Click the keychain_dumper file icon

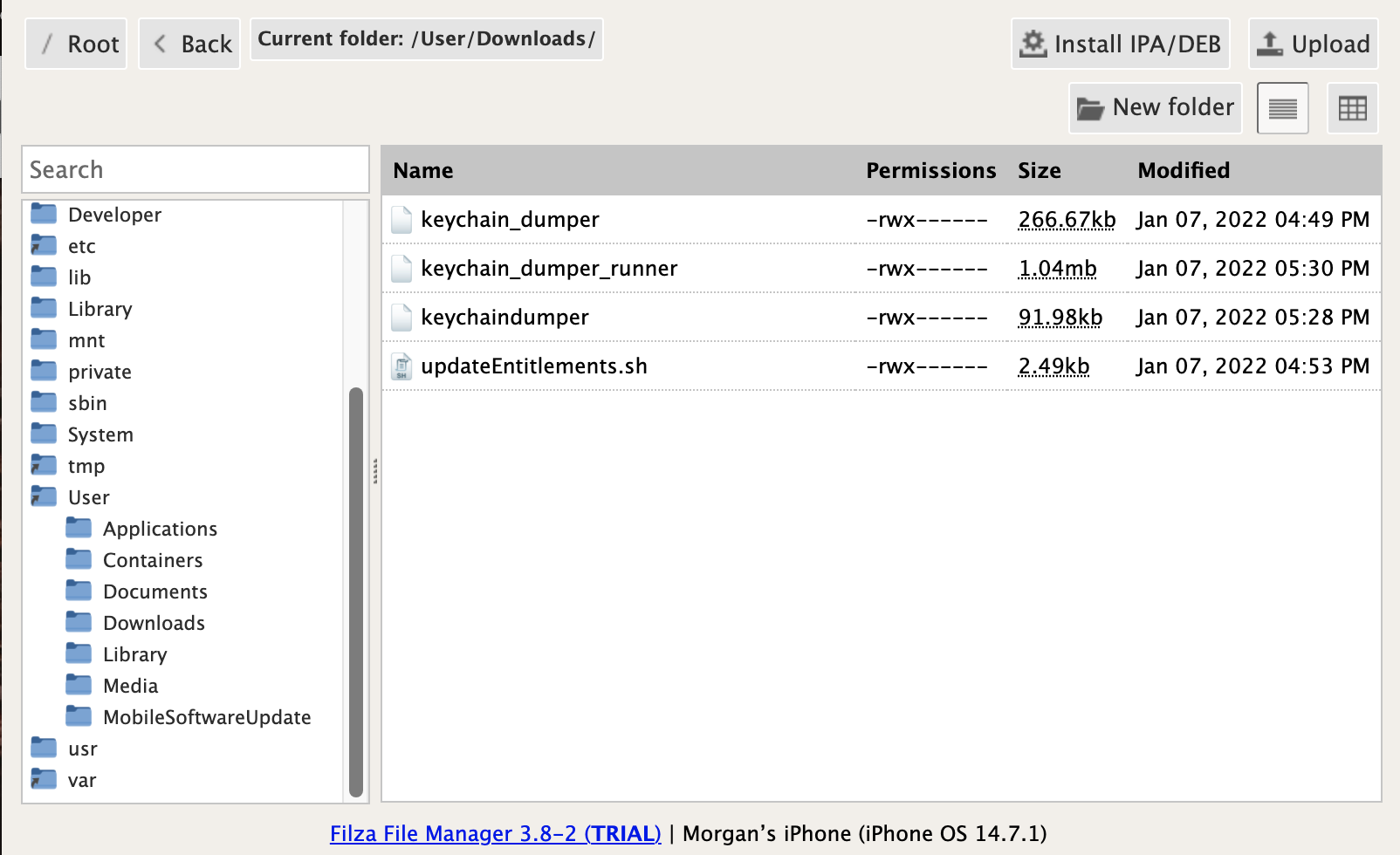pos(401,220)
